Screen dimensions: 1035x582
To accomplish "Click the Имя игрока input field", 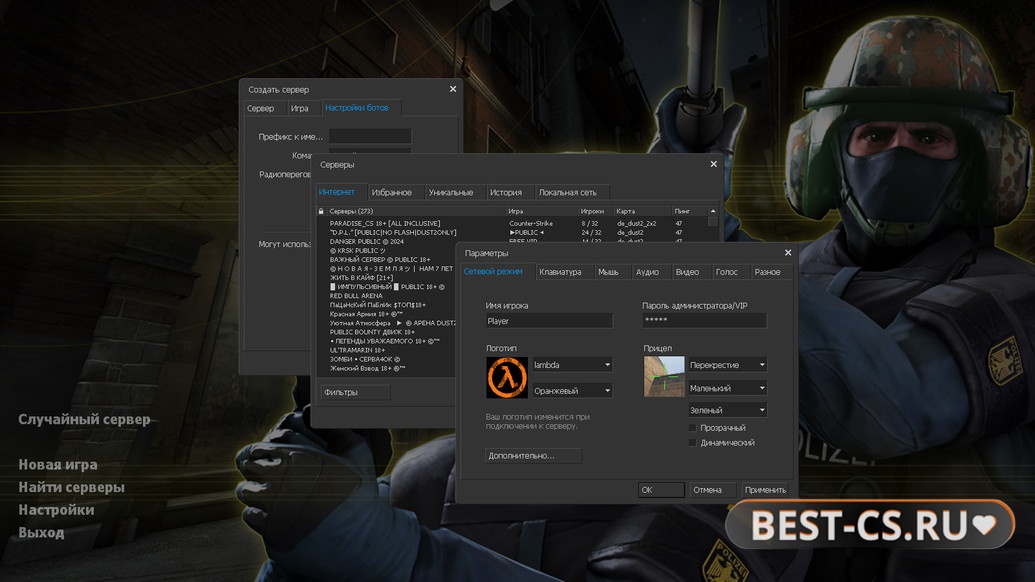I will pos(549,321).
